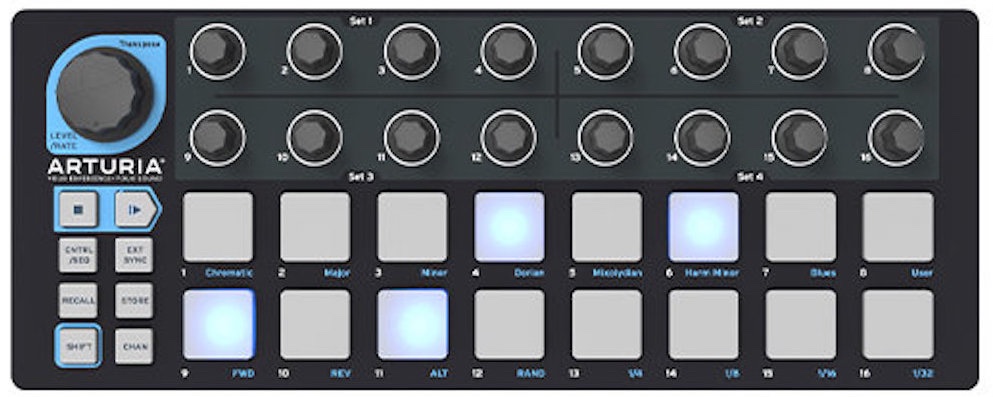Click encoder knob 16
This screenshot has height=397, width=993.
tap(896, 137)
